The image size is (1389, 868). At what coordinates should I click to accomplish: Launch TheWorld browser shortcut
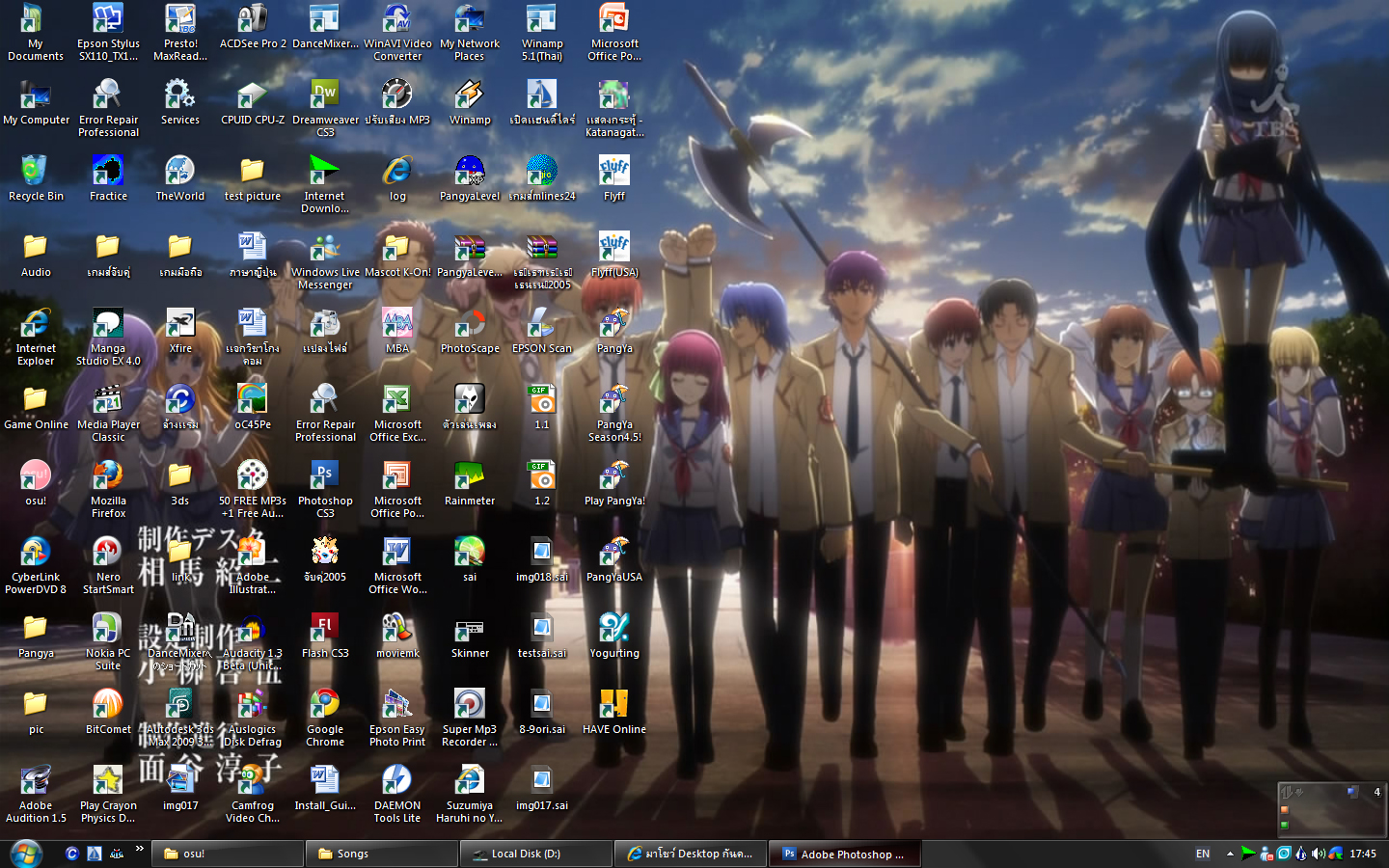180,178
